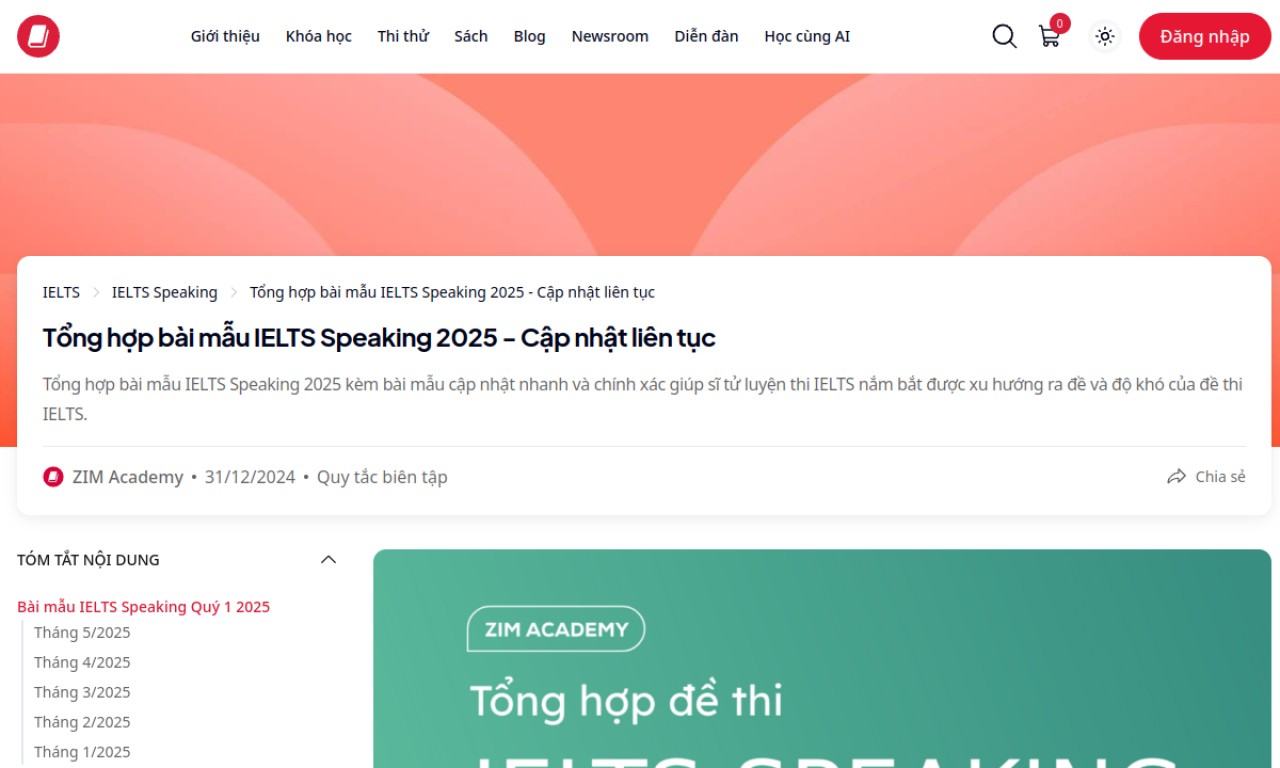Viewport: 1280px width, 768px height.
Task: Click the Chia sẻ share label
Action: (x=1221, y=477)
